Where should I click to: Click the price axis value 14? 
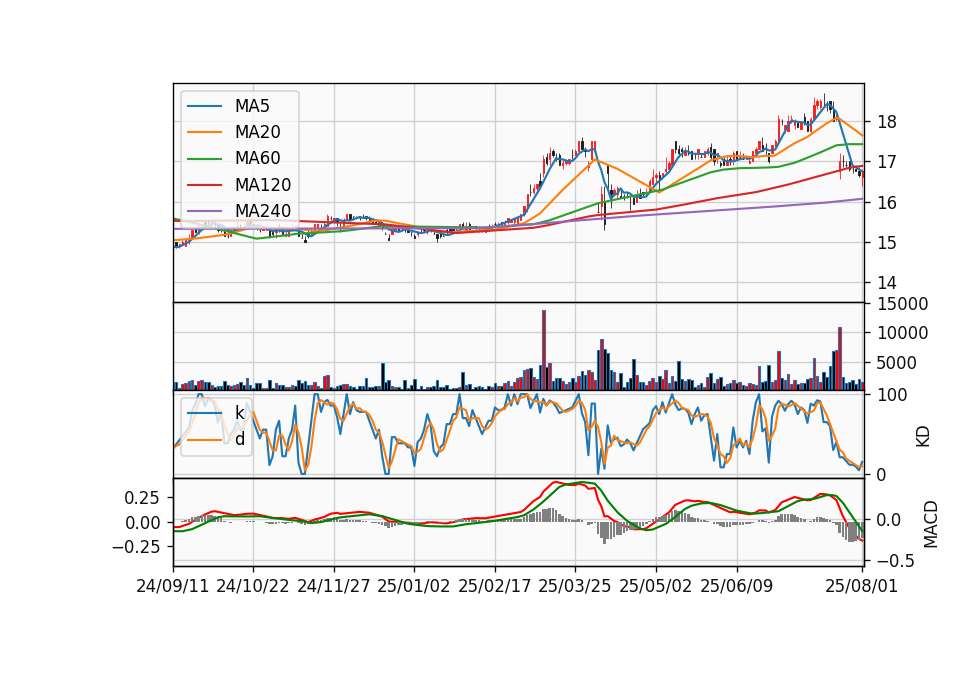point(887,283)
